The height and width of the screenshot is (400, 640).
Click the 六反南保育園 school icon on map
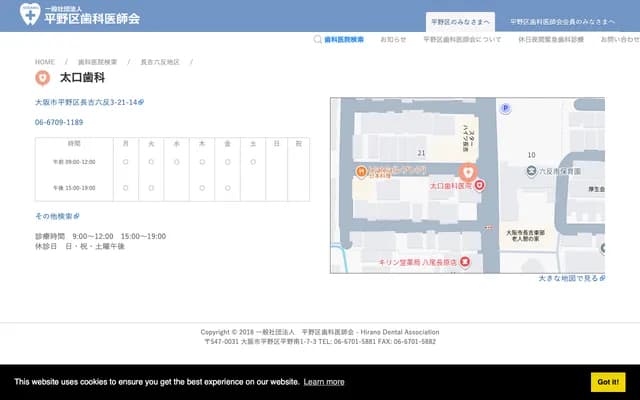(x=531, y=171)
